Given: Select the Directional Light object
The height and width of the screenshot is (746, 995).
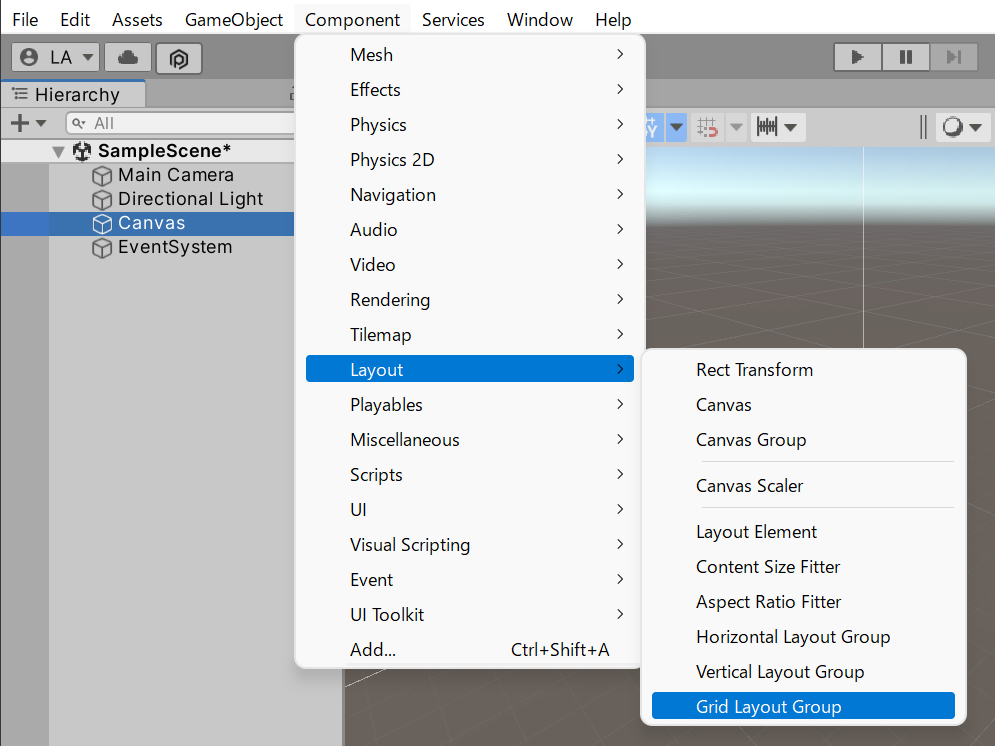Looking at the screenshot, I should click(190, 199).
